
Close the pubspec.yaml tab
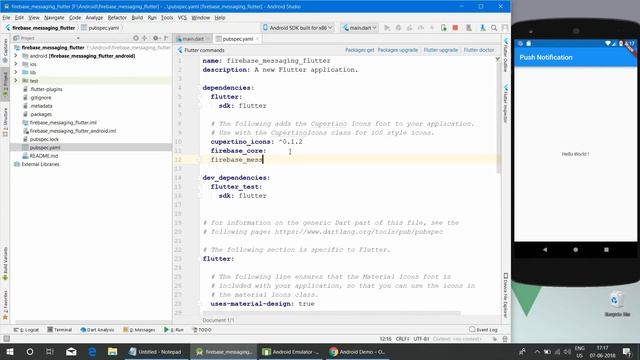click(258, 39)
